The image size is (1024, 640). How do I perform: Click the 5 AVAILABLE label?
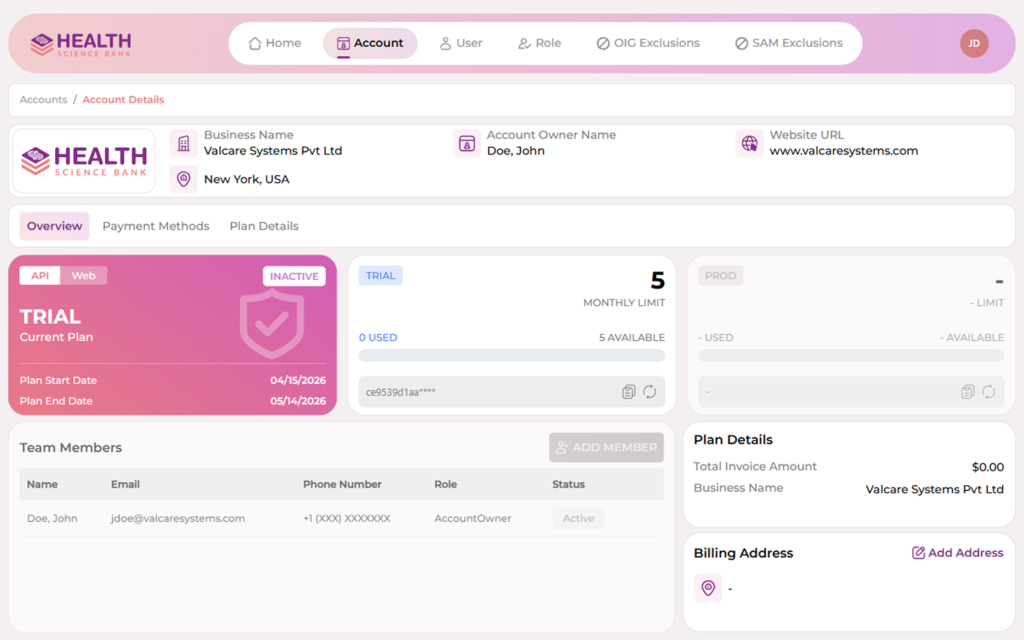[x=632, y=338]
